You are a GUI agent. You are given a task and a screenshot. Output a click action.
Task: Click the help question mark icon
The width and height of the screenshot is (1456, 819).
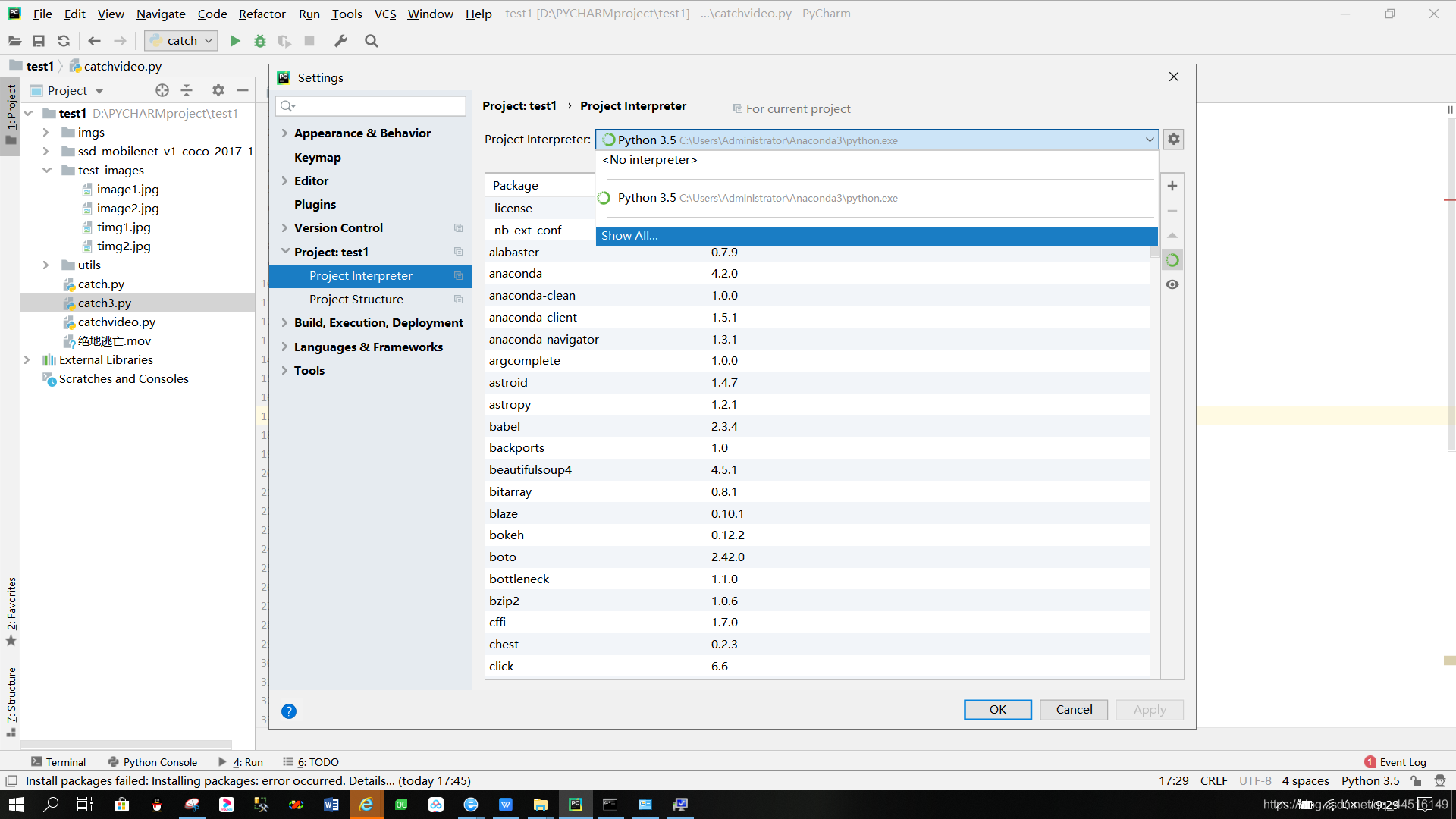[x=289, y=711]
